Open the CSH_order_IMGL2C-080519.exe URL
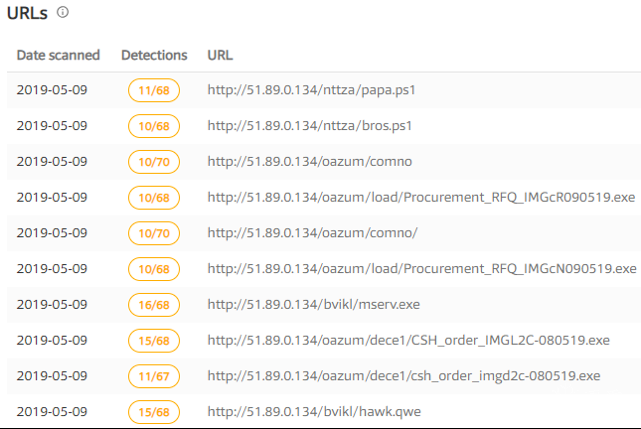 pyautogui.click(x=408, y=340)
